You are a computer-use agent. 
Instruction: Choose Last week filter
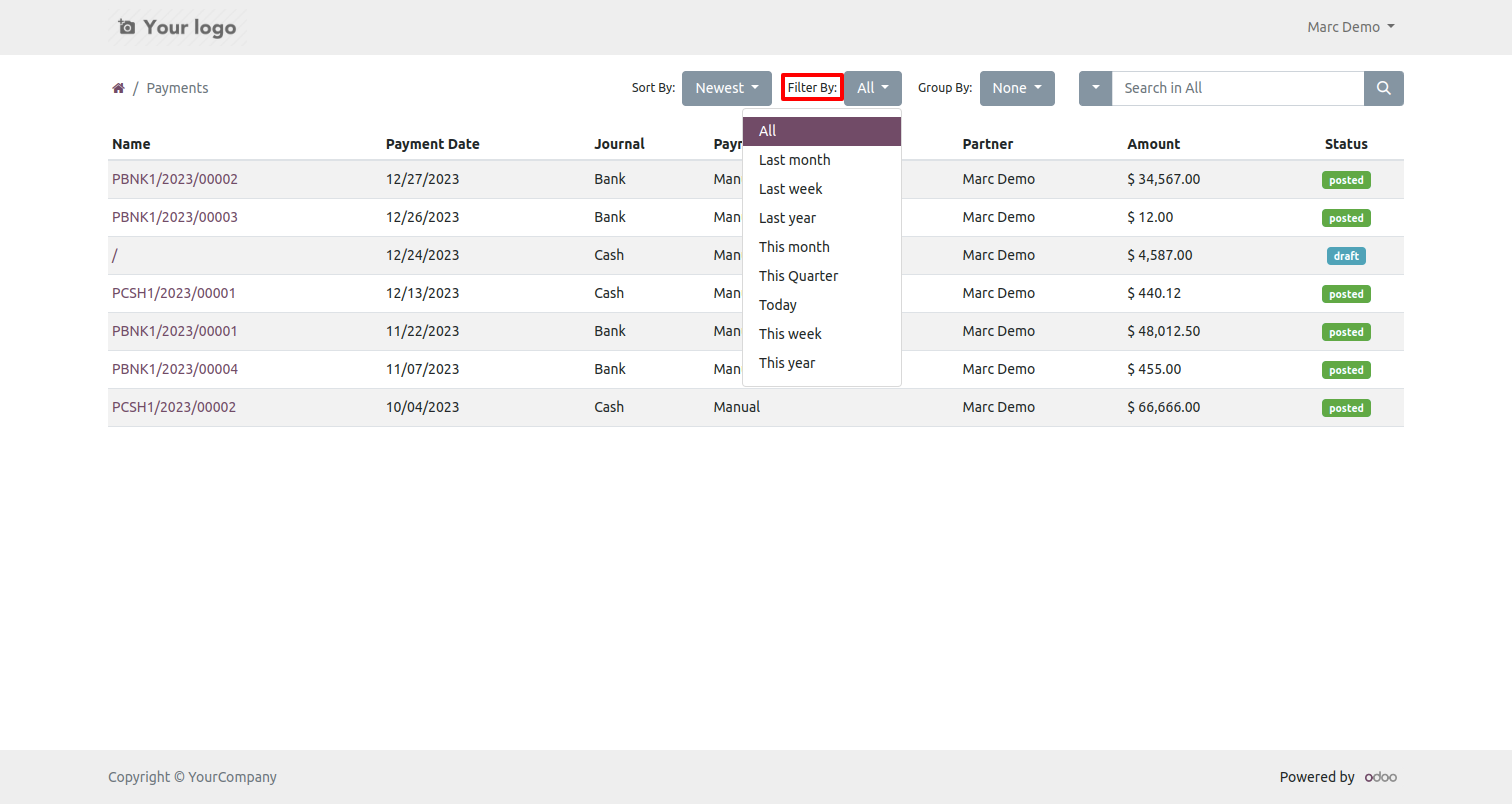click(822, 189)
